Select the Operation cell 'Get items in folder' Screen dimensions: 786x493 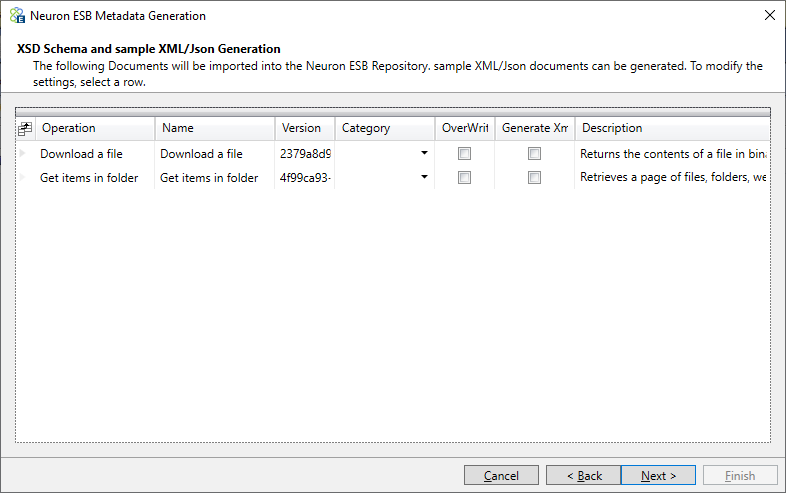[95, 178]
